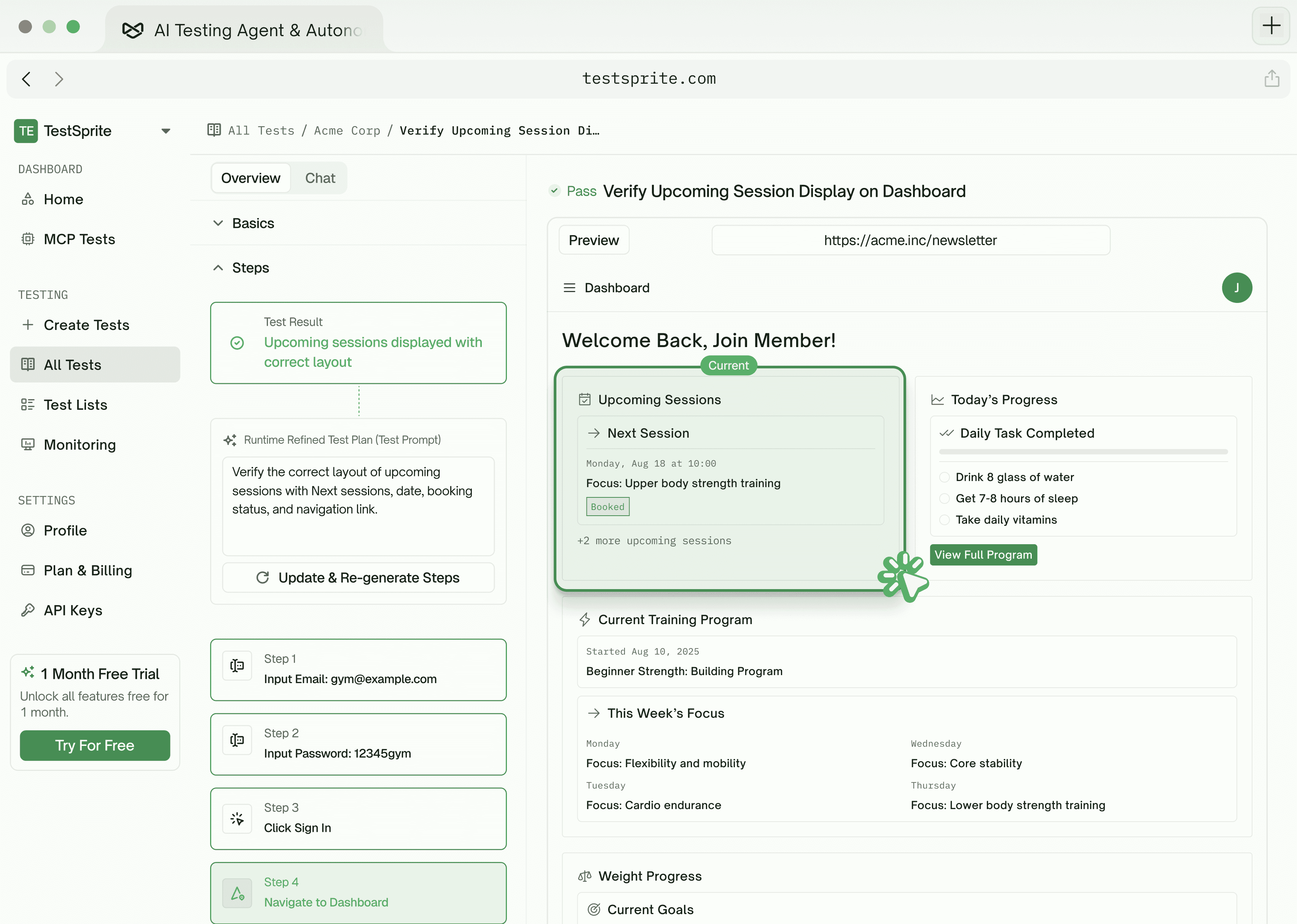Select the Overview tab
1297x924 pixels.
[250, 178]
